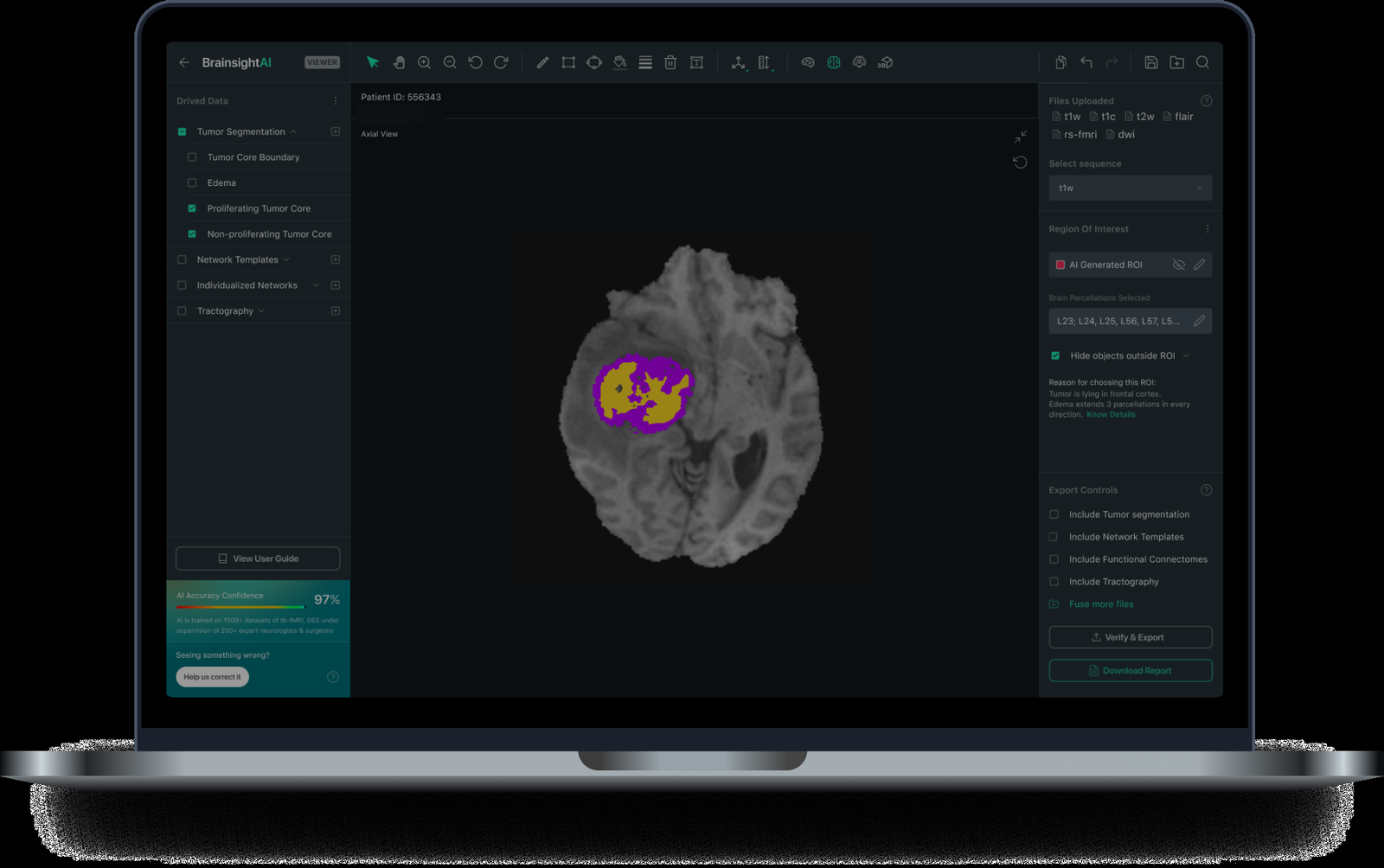Toggle Hide objects outside ROI checkbox

point(1055,355)
